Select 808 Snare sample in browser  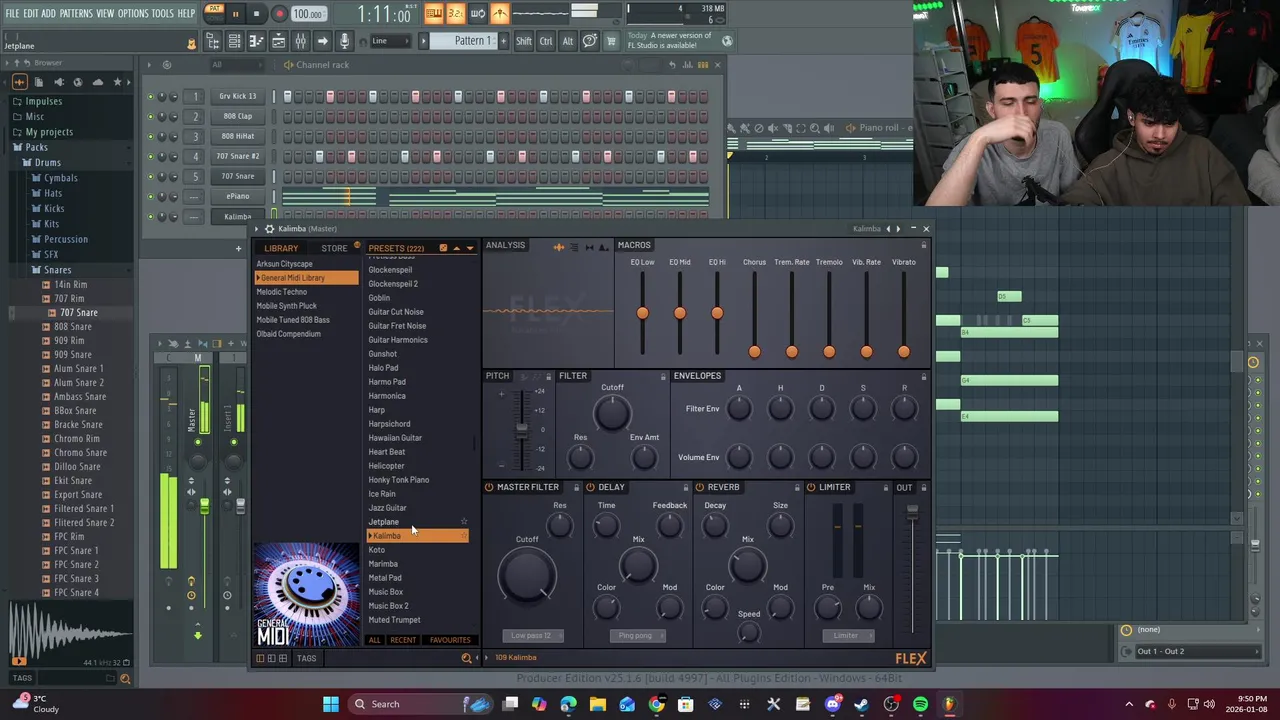click(x=73, y=327)
